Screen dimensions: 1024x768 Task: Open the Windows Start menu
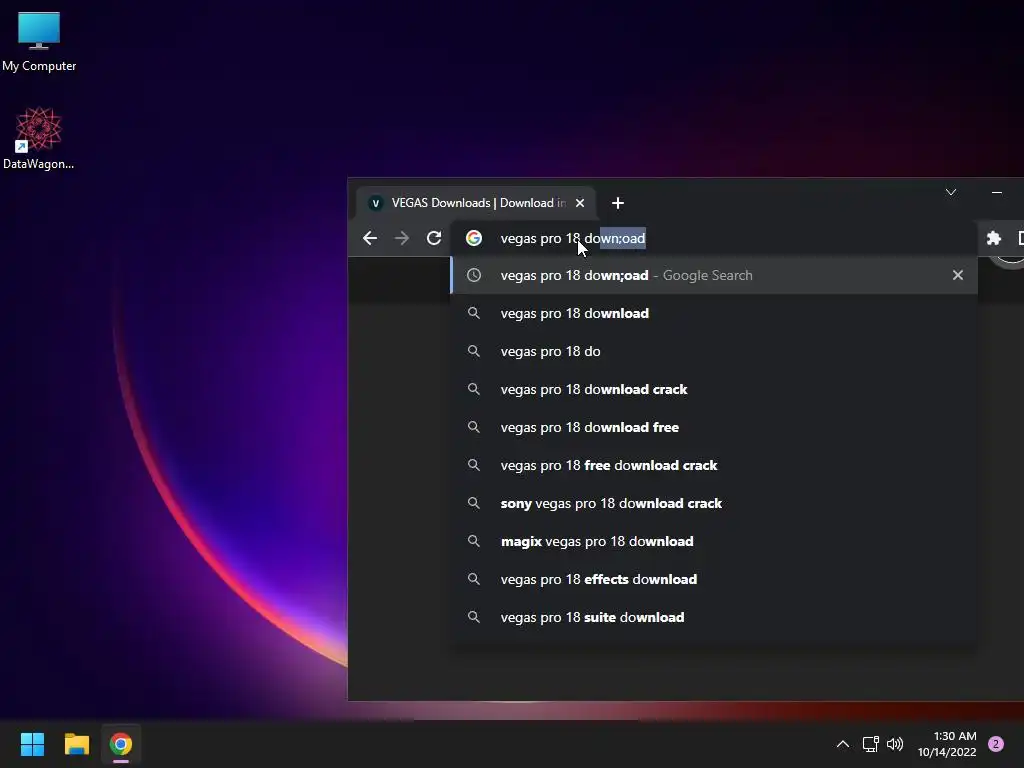[32, 744]
